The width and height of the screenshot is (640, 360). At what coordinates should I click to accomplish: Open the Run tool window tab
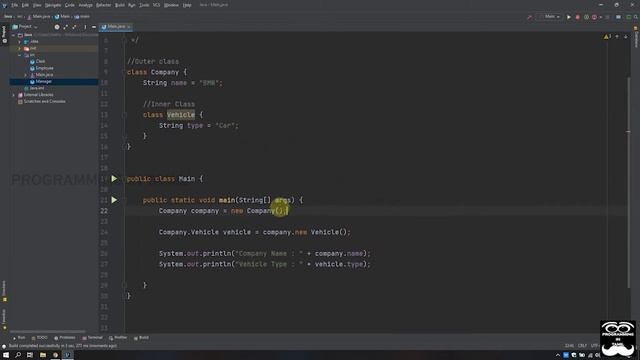pyautogui.click(x=19, y=338)
